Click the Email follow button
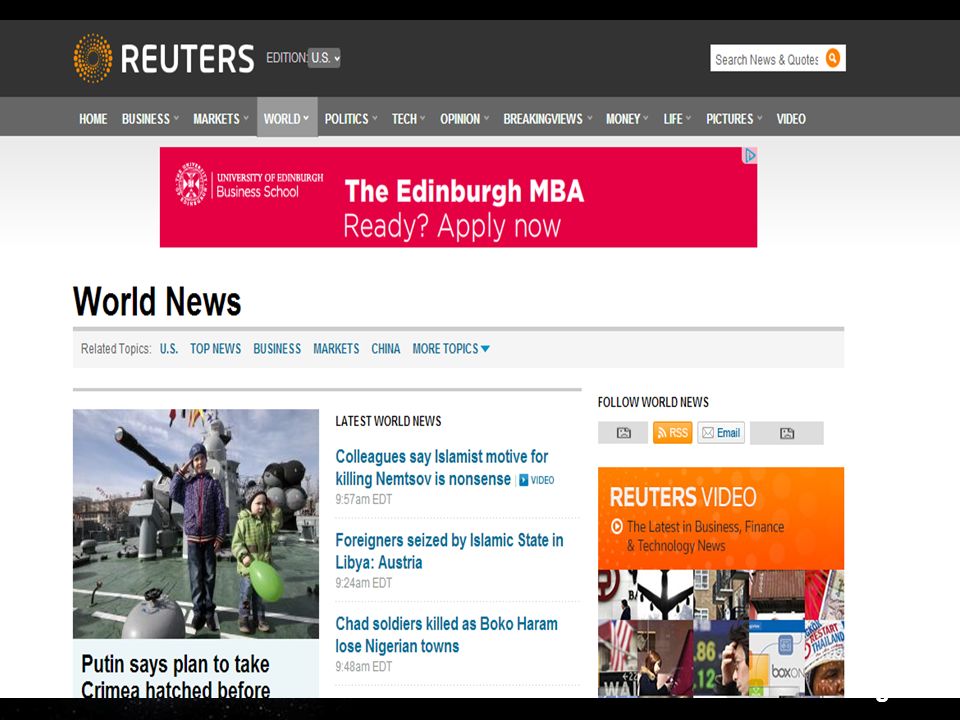The image size is (960, 720). click(x=721, y=433)
